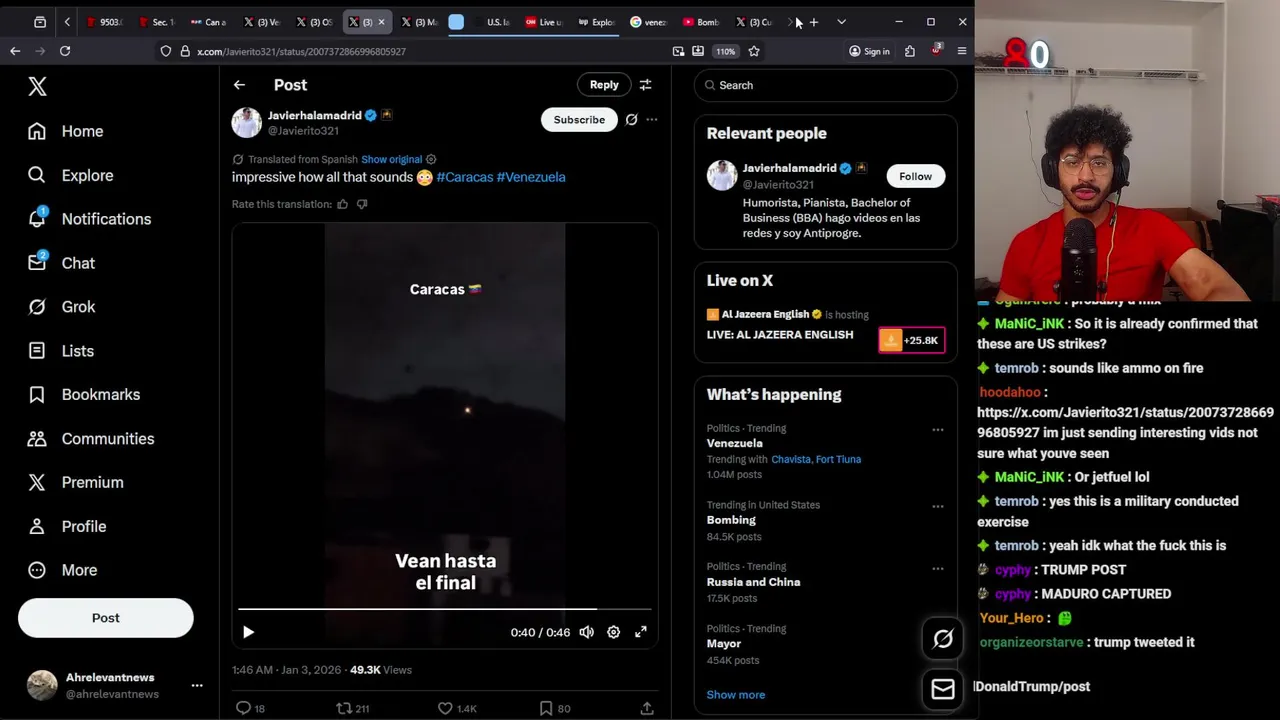Screen dimensions: 1280x720
Task: Go back using the Post header arrow
Action: [x=239, y=85]
